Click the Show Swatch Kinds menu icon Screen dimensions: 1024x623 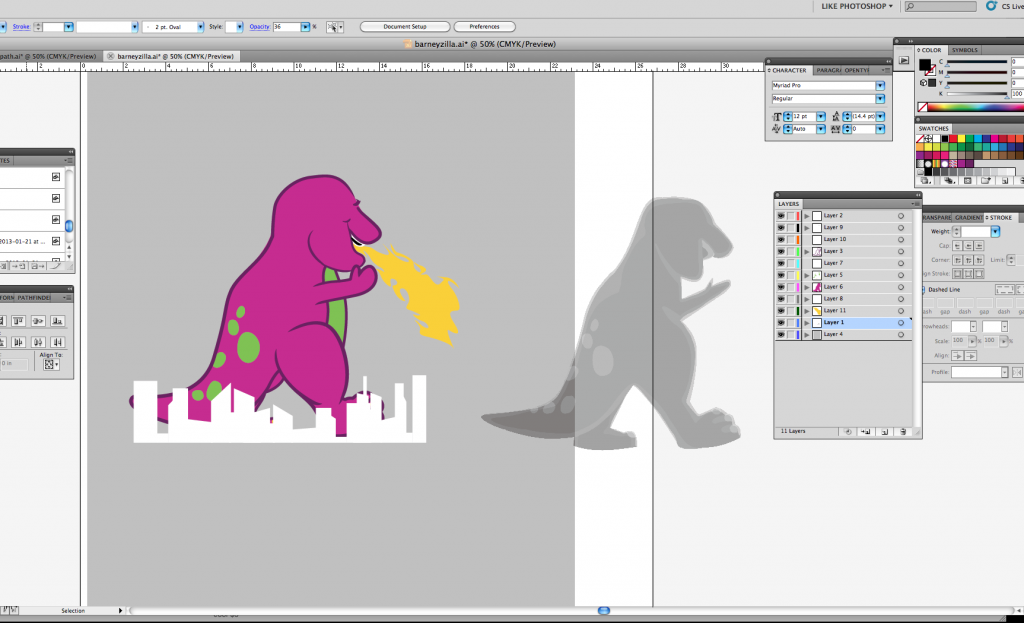pyautogui.click(x=949, y=180)
